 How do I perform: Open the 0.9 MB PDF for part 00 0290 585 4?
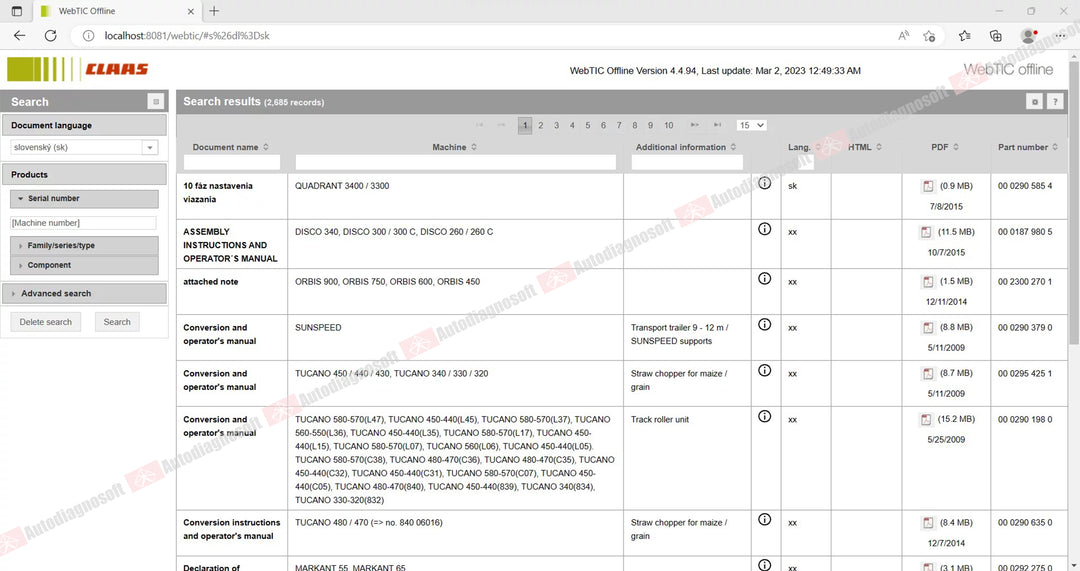point(928,186)
